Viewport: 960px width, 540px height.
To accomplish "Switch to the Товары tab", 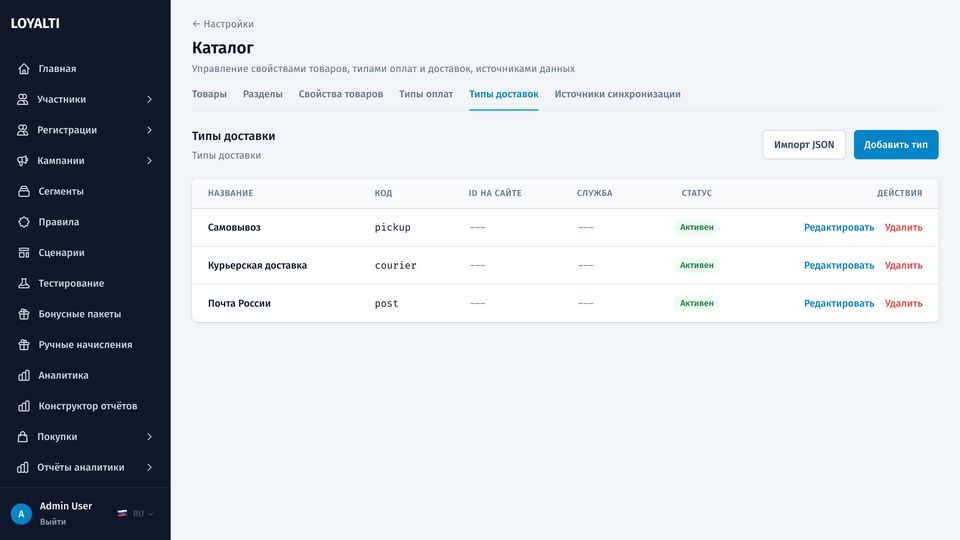I will coord(209,94).
